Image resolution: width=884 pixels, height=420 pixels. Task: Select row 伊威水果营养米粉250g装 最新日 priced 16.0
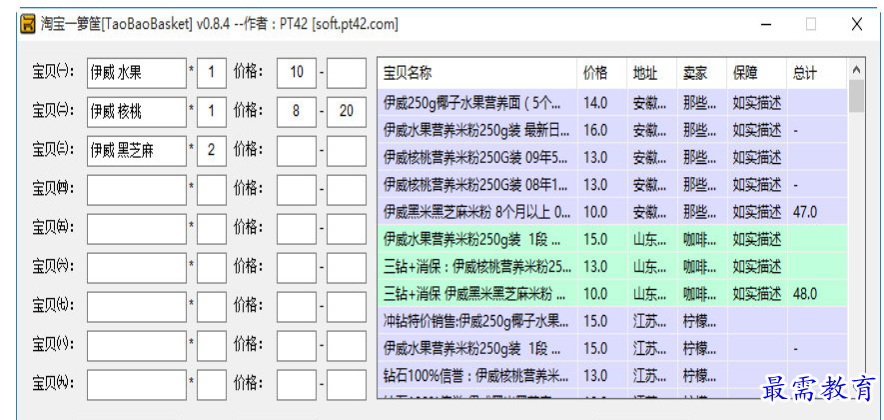pos(613,130)
